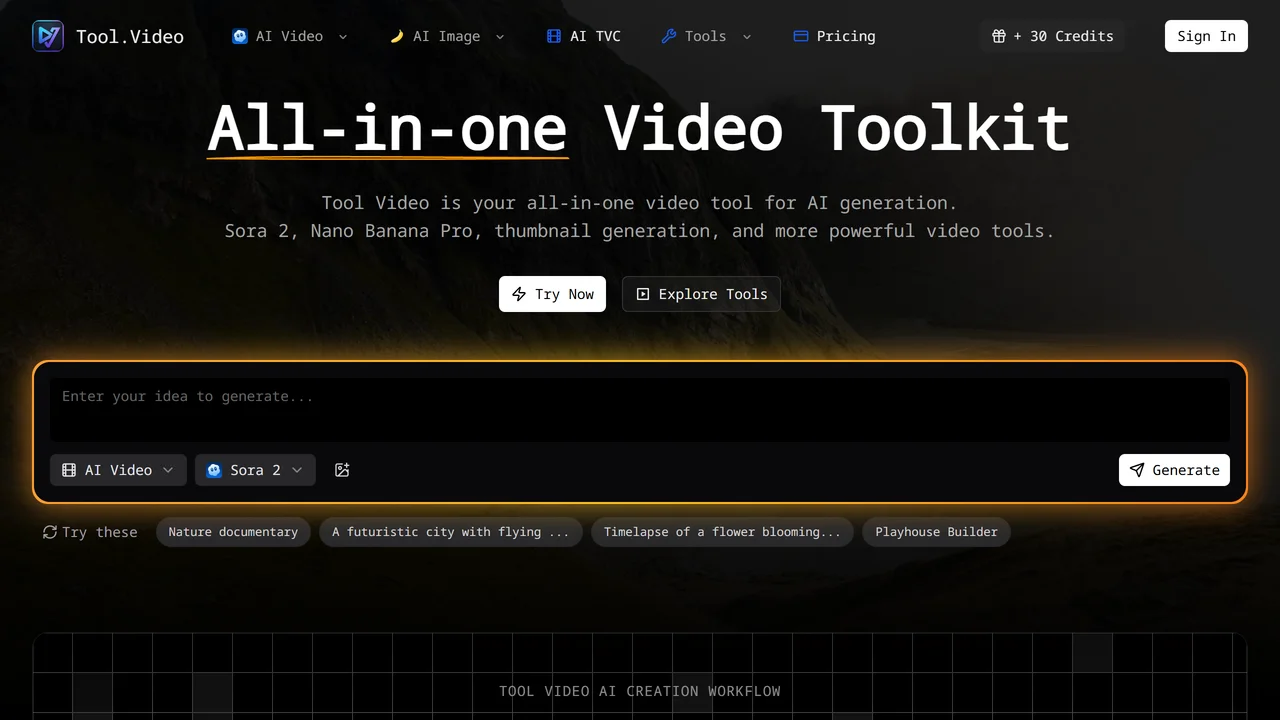Click the film icon beside AI TVC
Screen dimensions: 1280x720
(x=554, y=36)
